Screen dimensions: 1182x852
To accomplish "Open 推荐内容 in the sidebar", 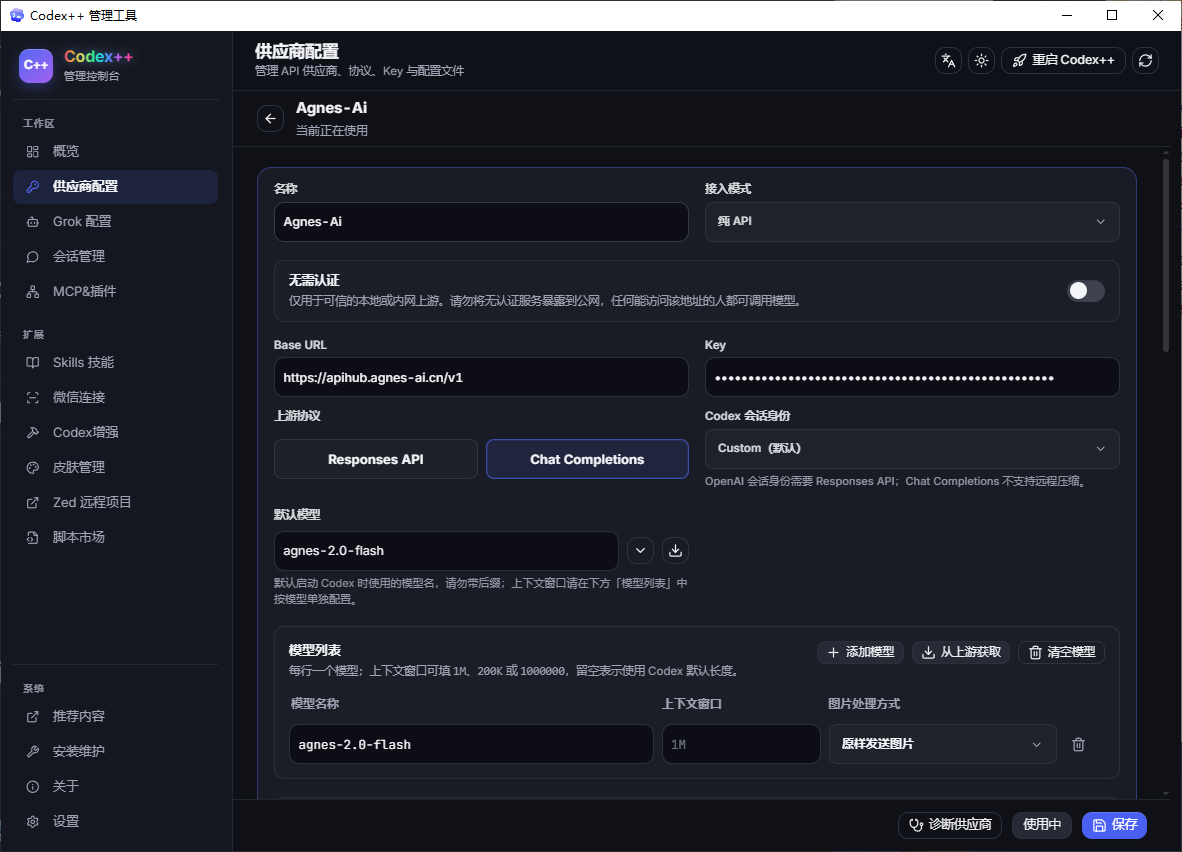I will tap(115, 716).
